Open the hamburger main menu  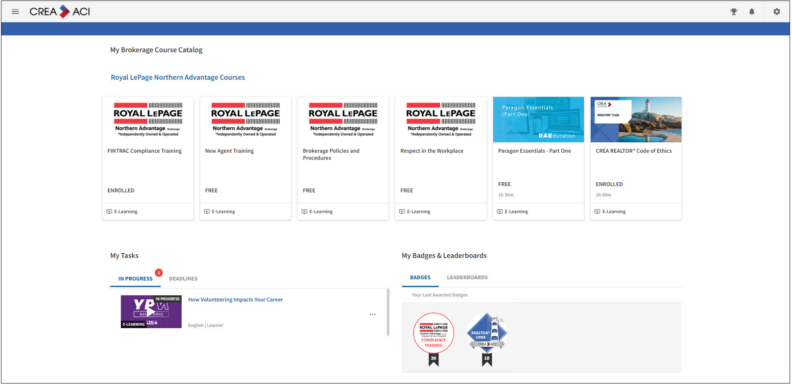tap(16, 12)
